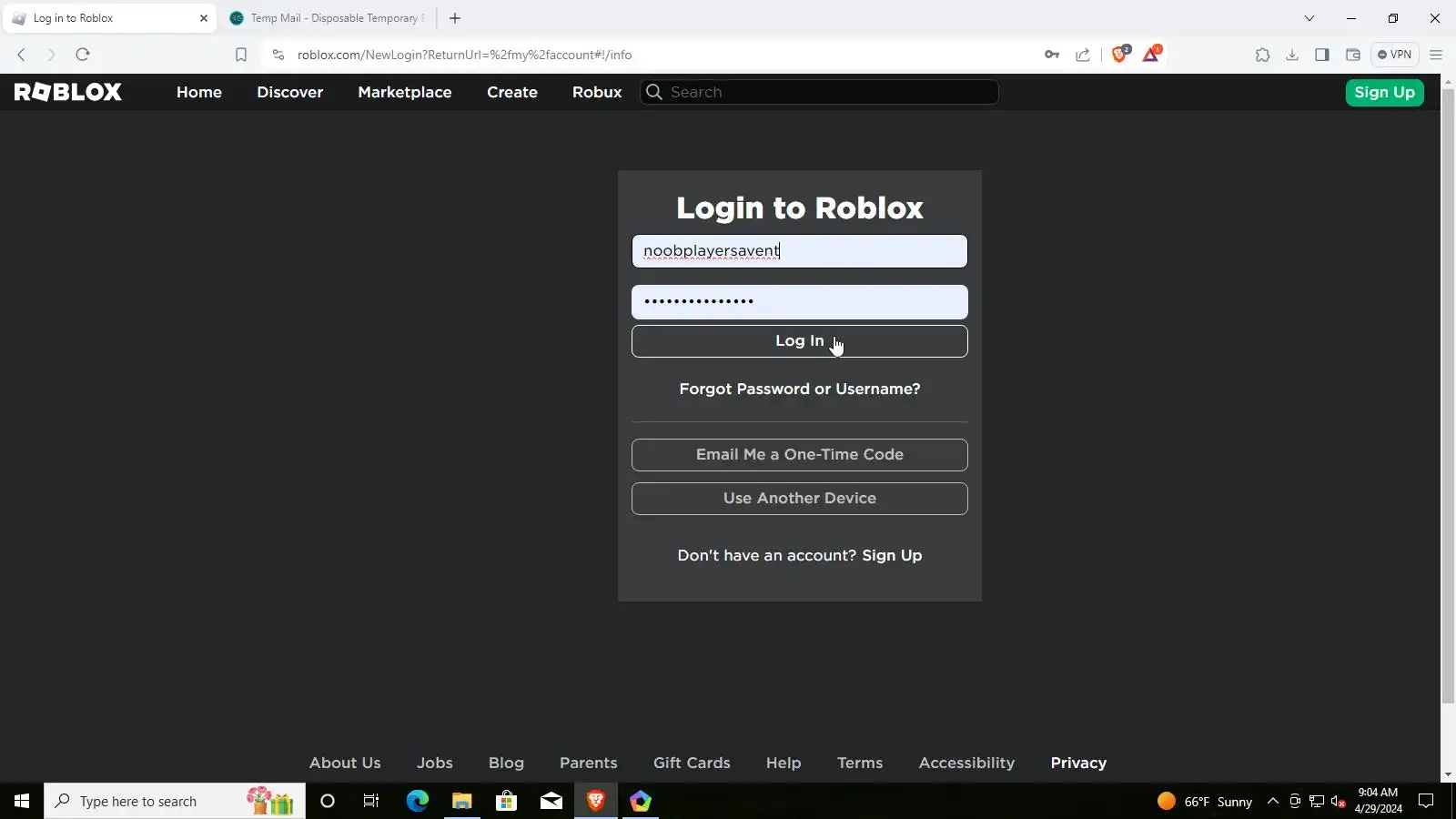Open the Marketplace nav item

click(405, 92)
